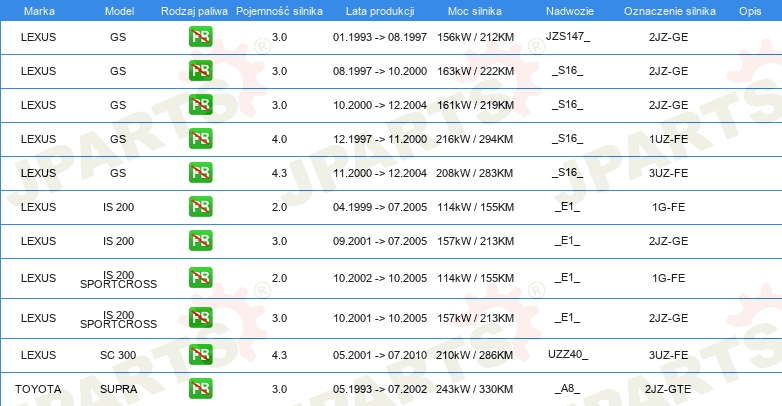Select the SUPRA model cell

click(x=119, y=389)
